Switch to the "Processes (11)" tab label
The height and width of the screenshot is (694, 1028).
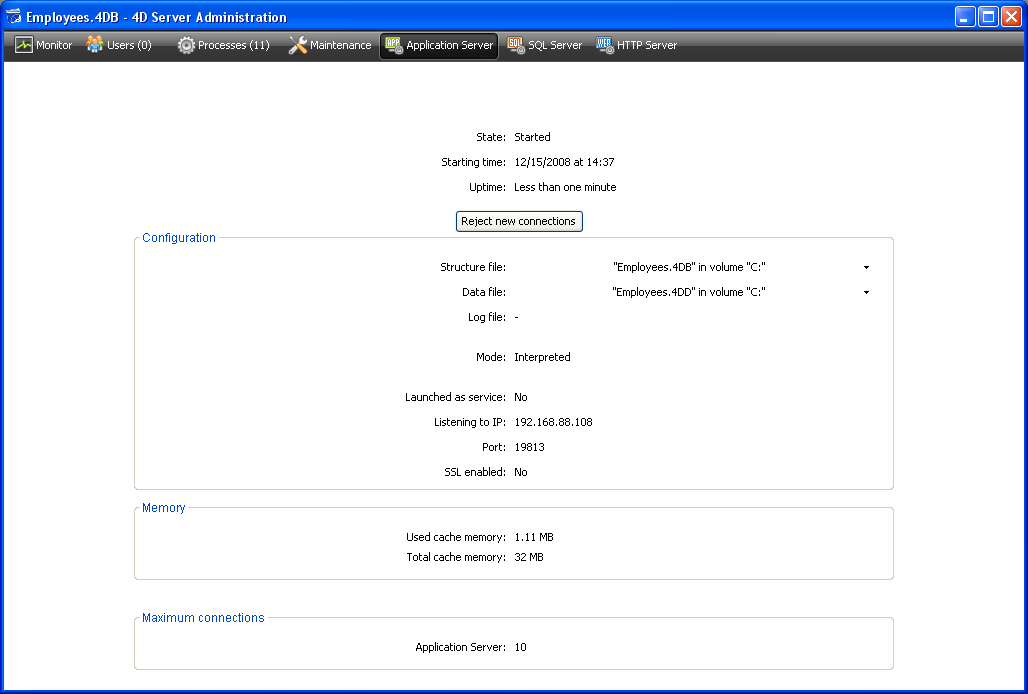233,45
